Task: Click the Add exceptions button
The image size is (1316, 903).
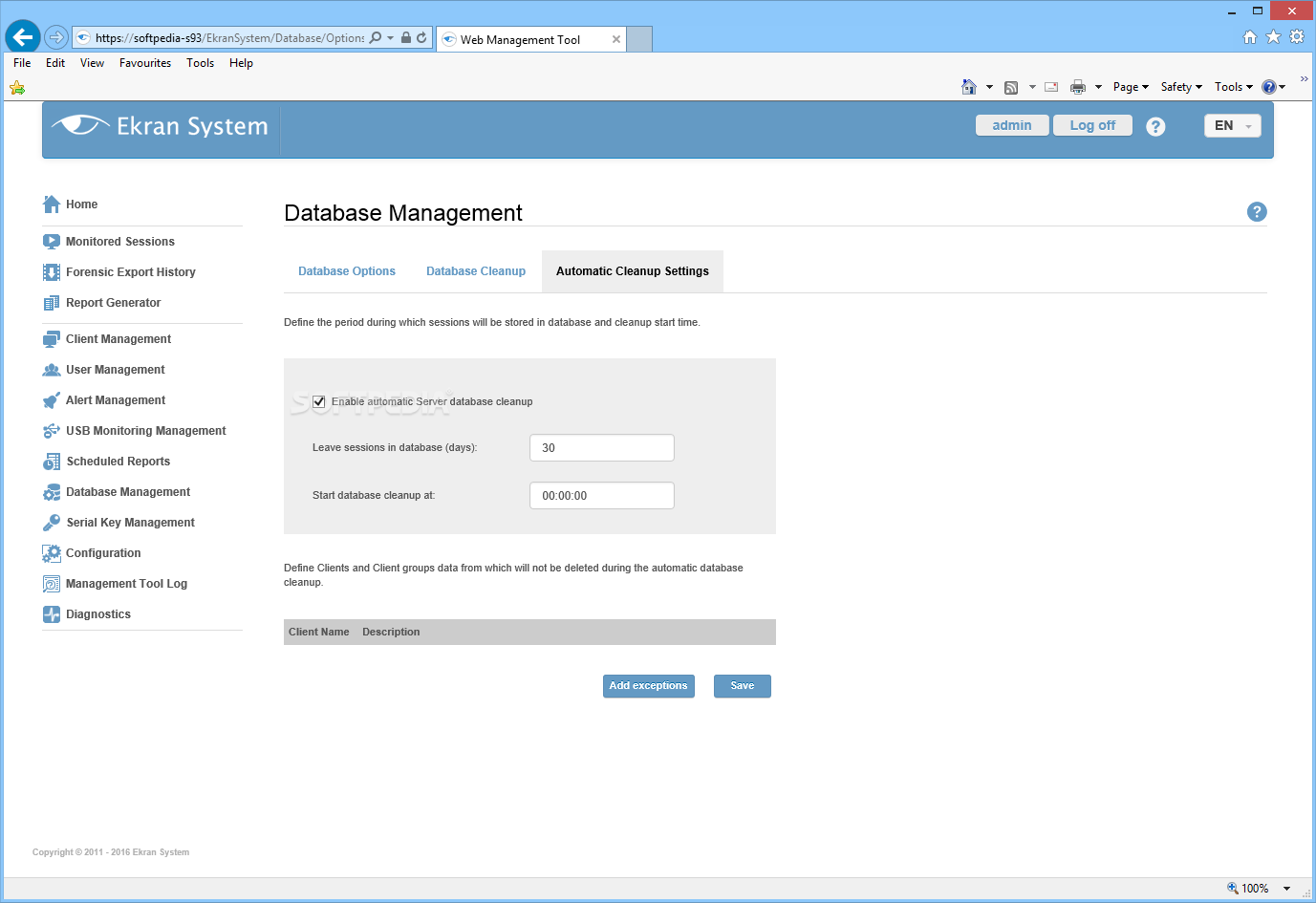Action: [649, 686]
